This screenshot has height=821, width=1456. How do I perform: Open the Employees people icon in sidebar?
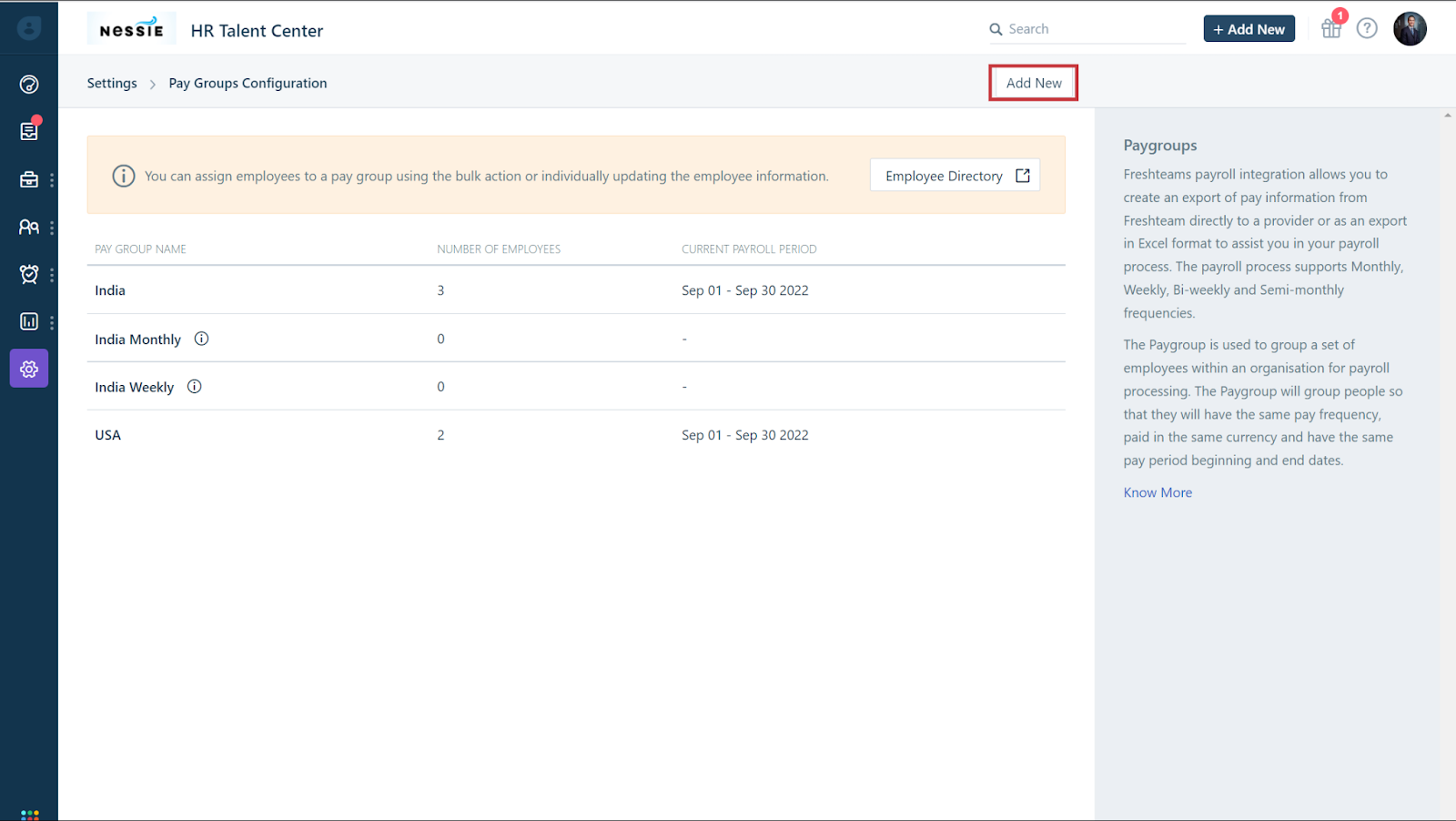click(29, 227)
